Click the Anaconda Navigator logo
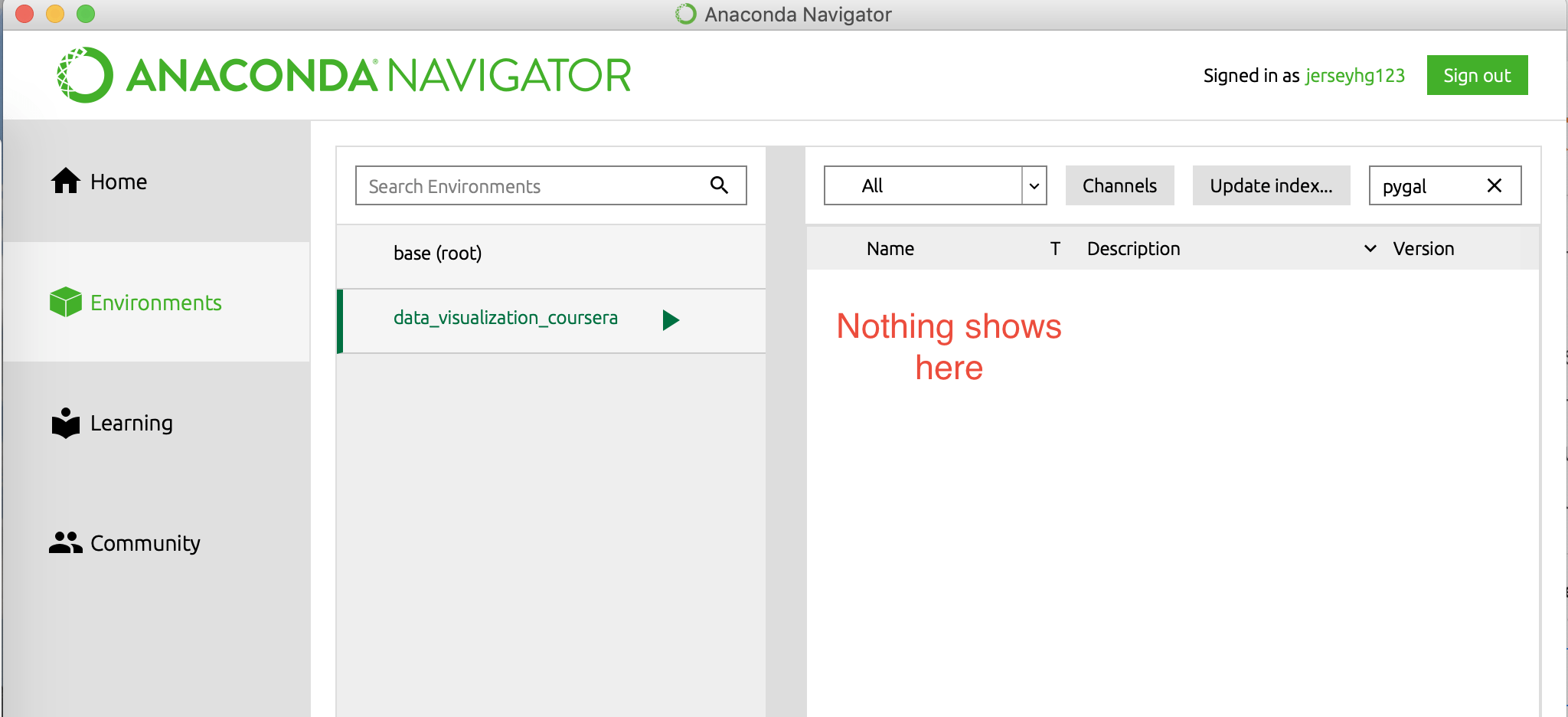 pos(344,75)
